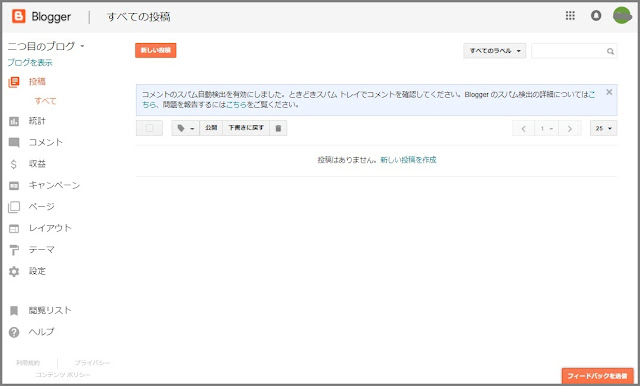This screenshot has width=640, height=386.
Task: Open the label tag dropdown
Action: [185, 128]
